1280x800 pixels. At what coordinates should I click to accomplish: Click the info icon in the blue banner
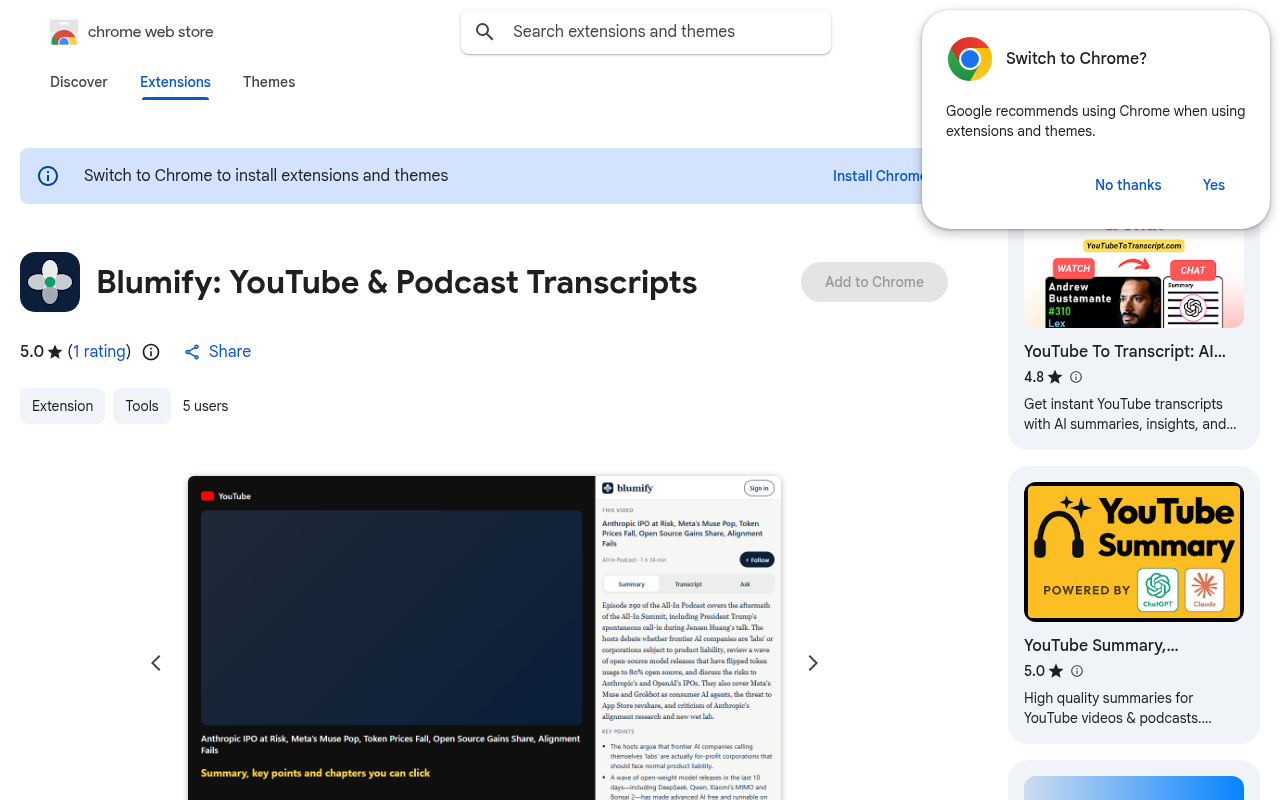point(48,176)
